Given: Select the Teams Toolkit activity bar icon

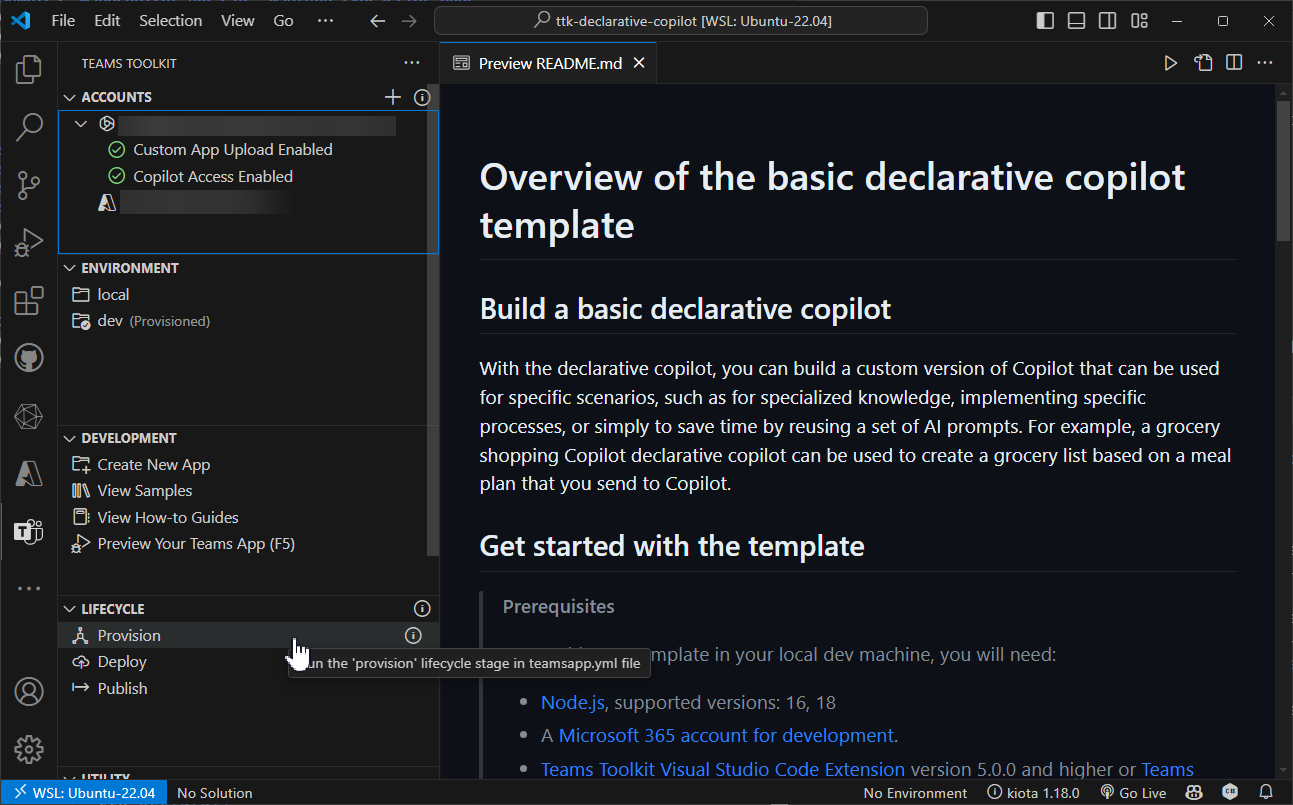Looking at the screenshot, I should tap(29, 531).
